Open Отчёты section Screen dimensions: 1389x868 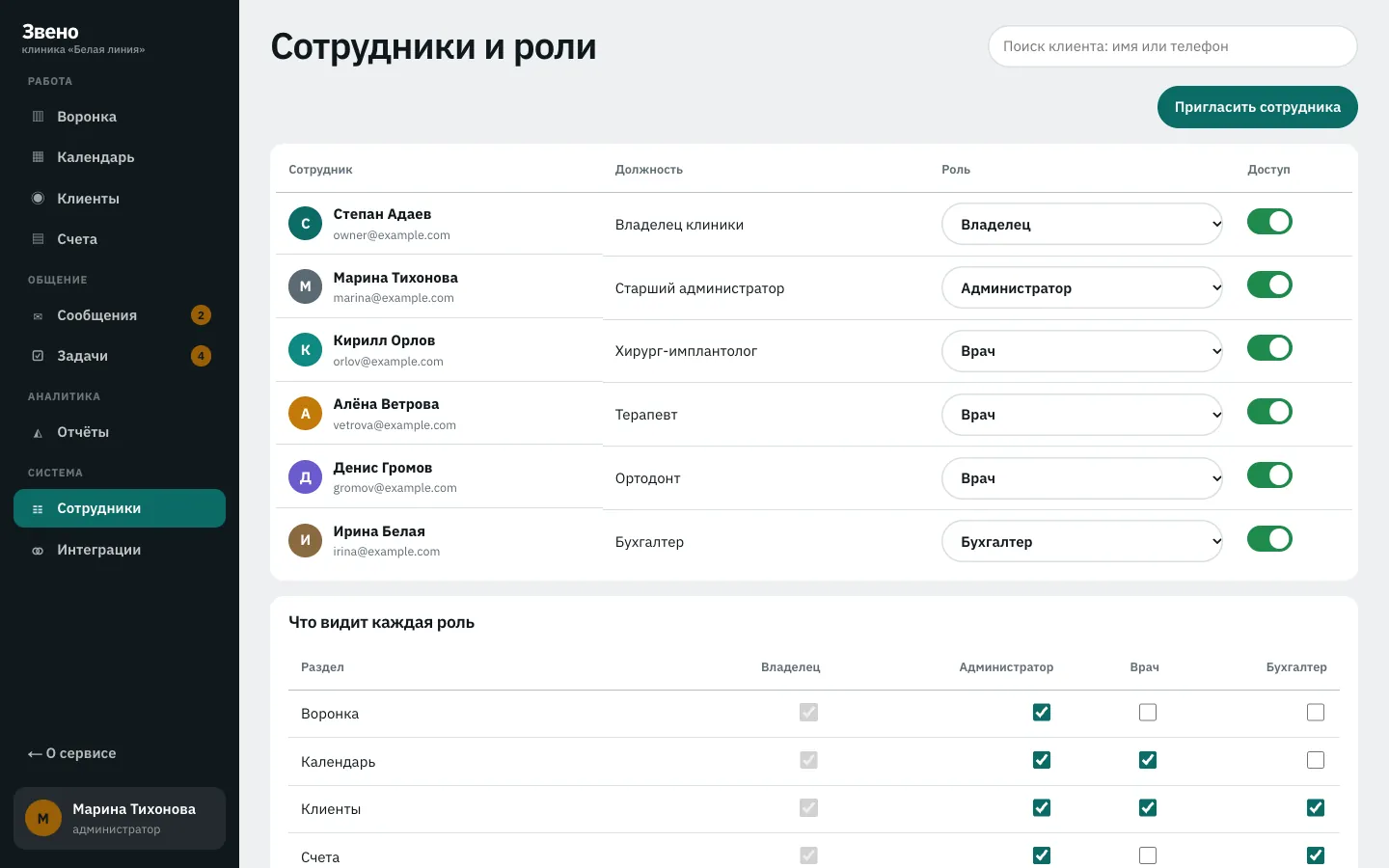tap(120, 432)
